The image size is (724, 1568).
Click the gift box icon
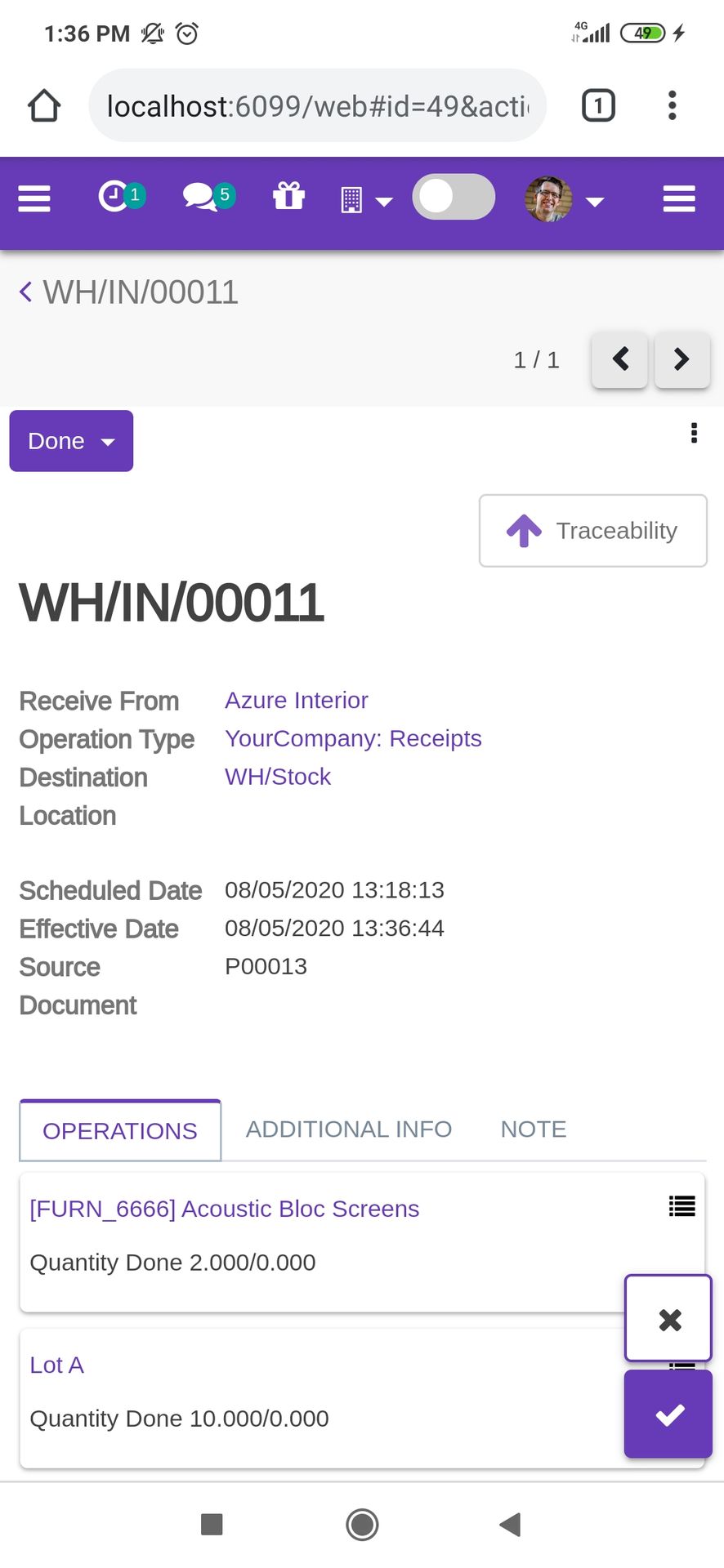click(x=288, y=196)
